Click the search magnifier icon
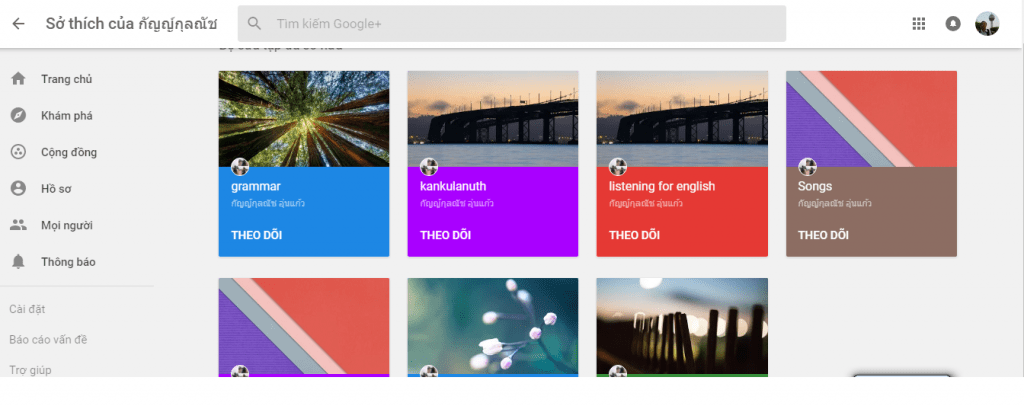 pos(255,24)
